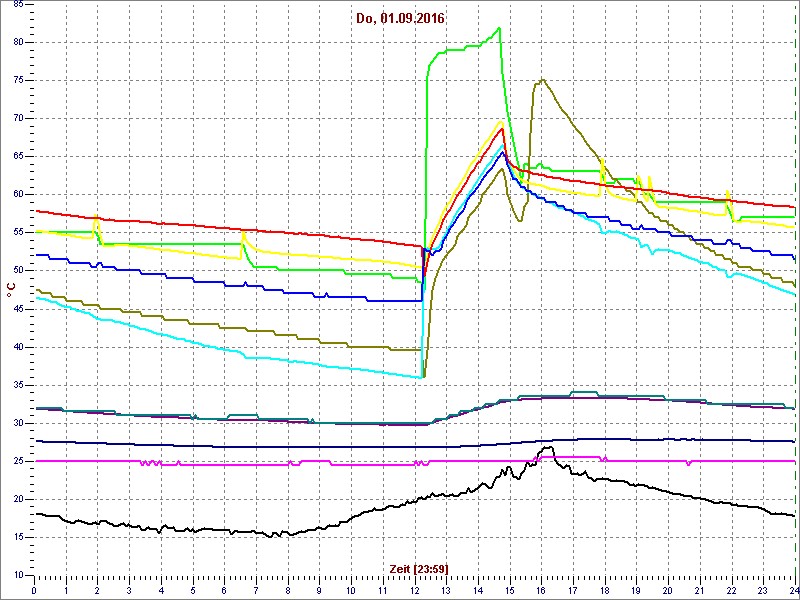The width and height of the screenshot is (800, 600).
Task: Click hour 21 on the time axis
Action: click(701, 591)
